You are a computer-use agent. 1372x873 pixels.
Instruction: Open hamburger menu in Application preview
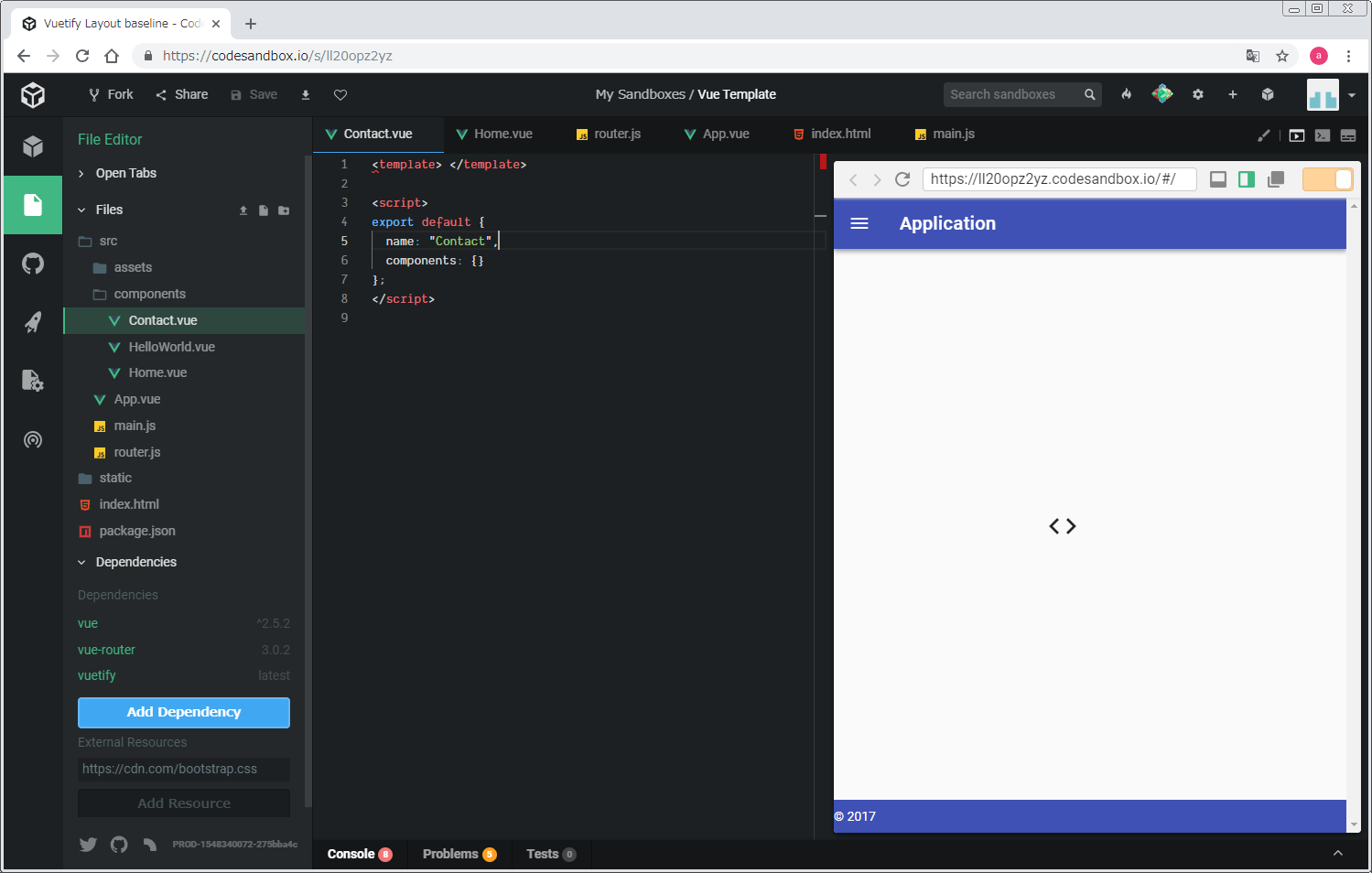coord(859,223)
